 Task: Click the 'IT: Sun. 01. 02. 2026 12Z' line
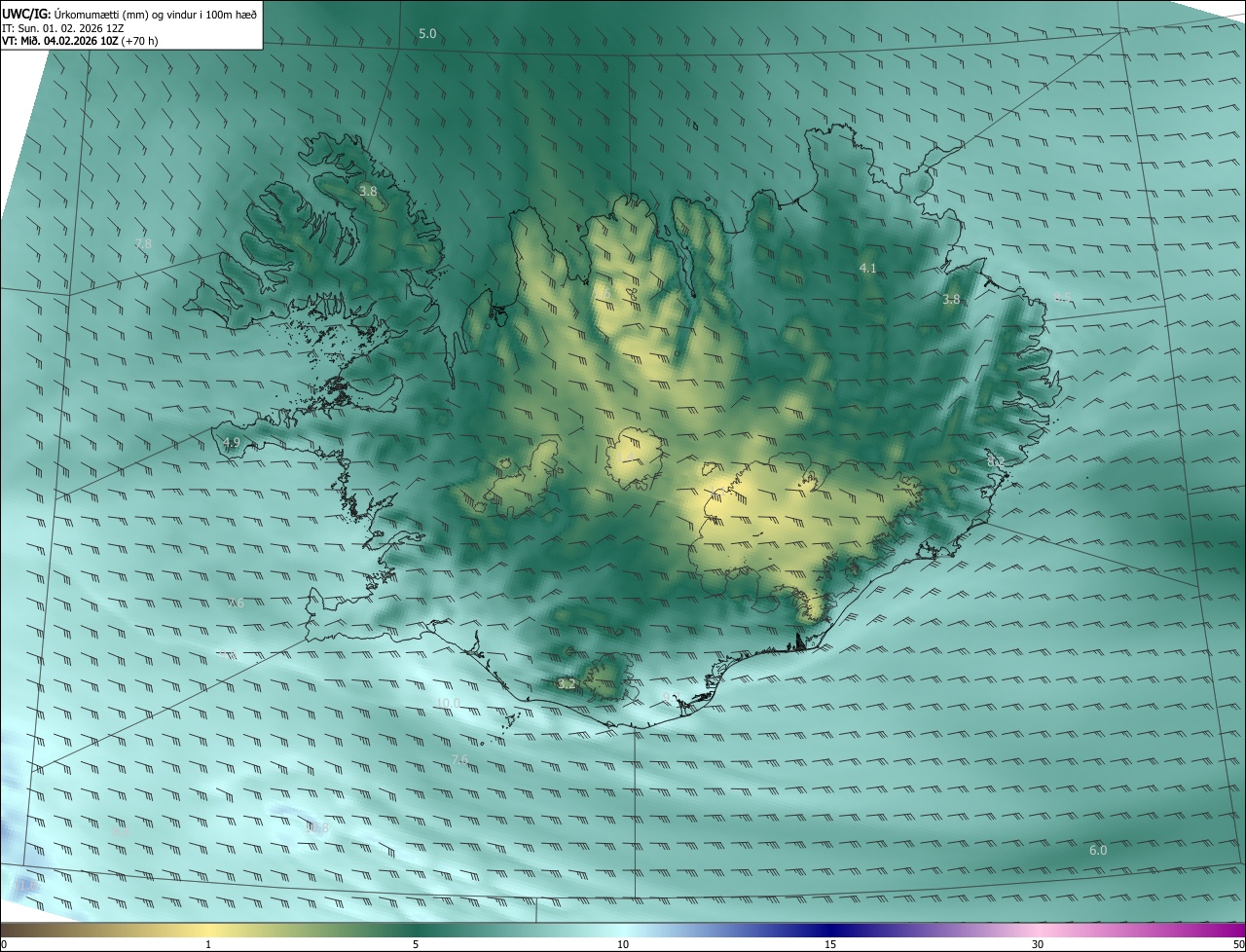click(63, 28)
